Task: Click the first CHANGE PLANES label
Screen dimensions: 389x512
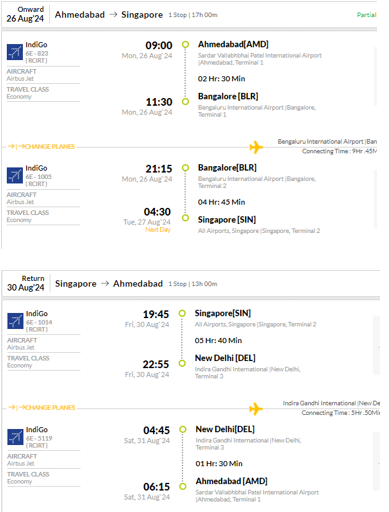Action: 41,146
